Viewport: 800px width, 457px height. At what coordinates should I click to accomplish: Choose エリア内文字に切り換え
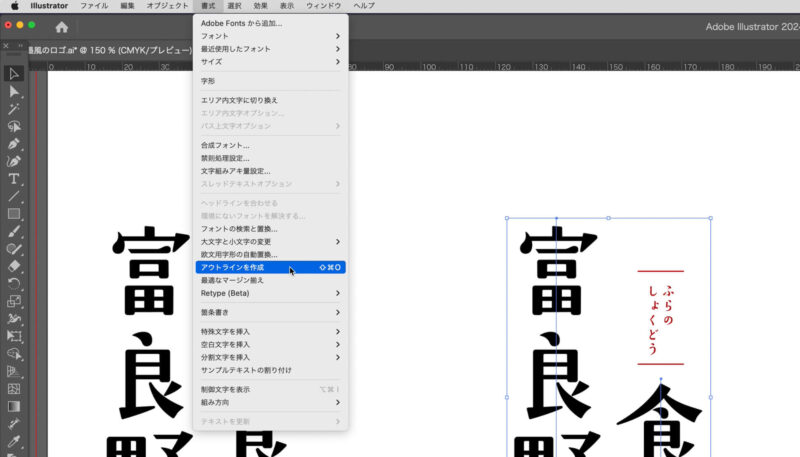(x=270, y=100)
